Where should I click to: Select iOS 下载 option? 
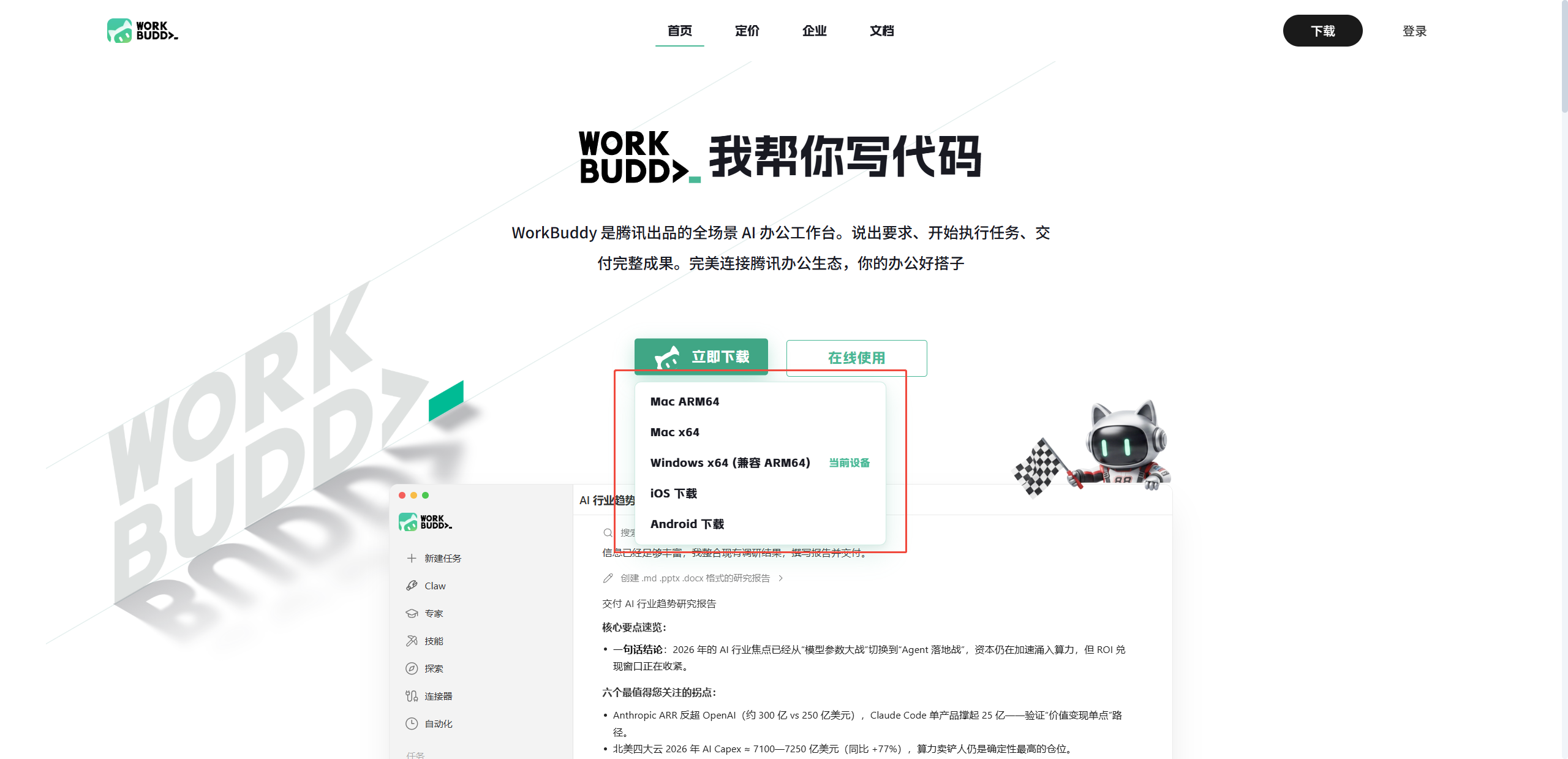[760, 493]
